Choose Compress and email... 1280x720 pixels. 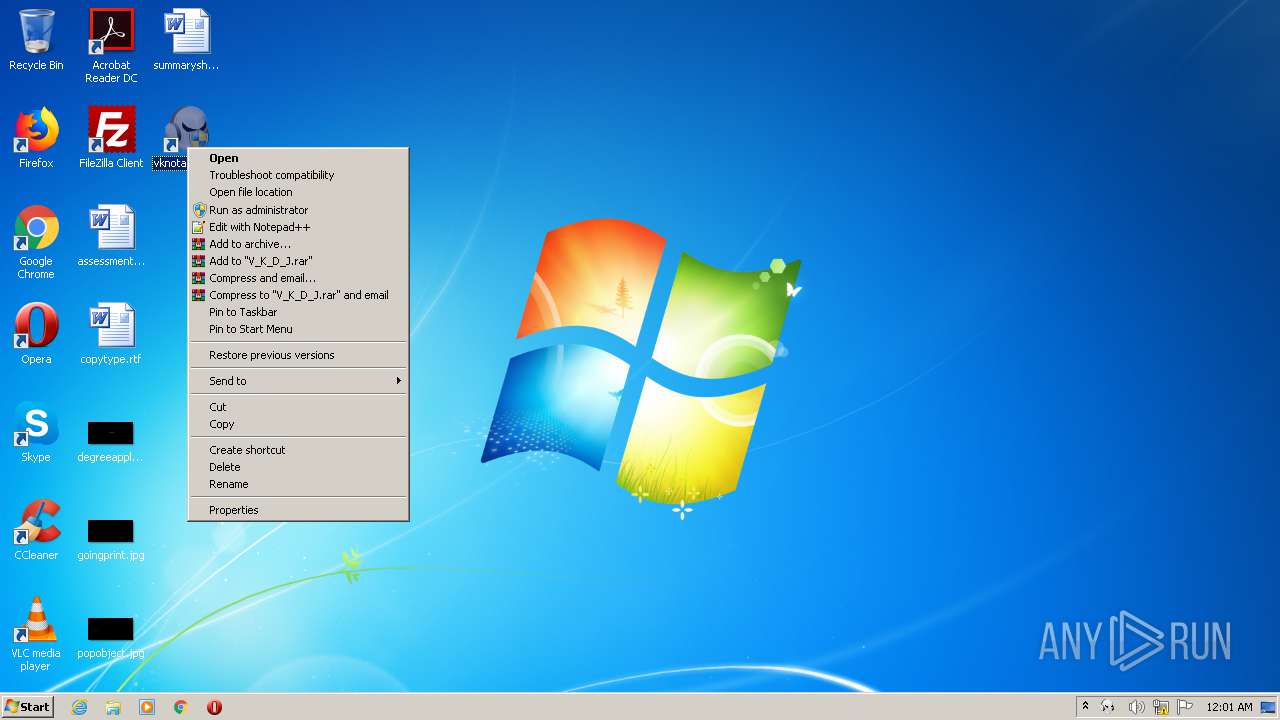coord(298,278)
